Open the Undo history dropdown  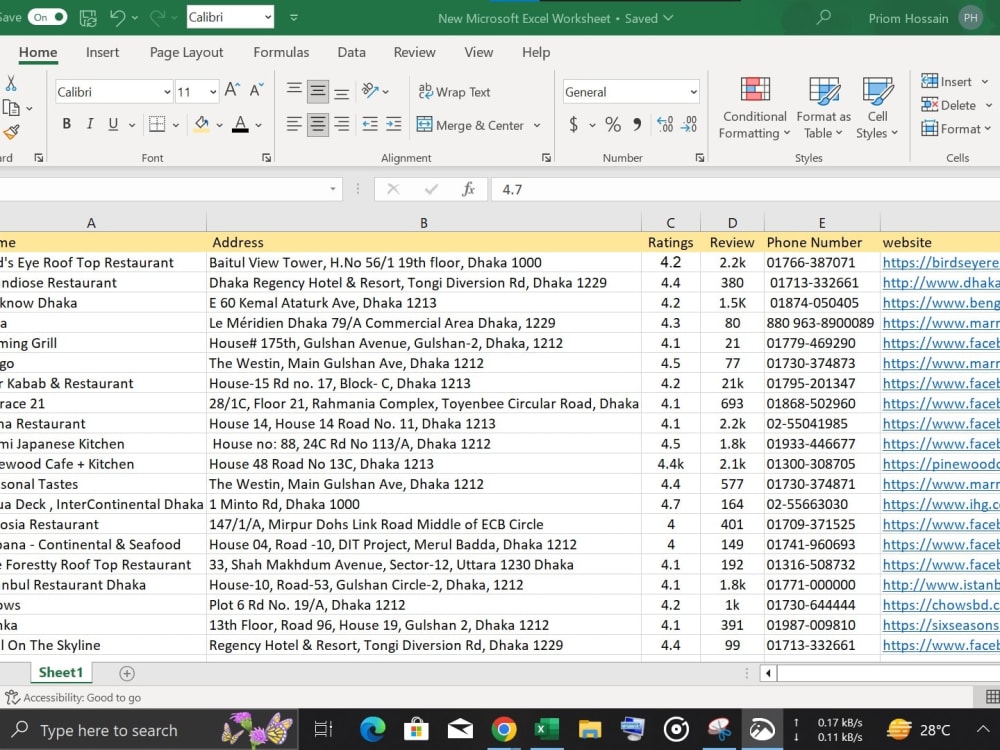coord(135,18)
